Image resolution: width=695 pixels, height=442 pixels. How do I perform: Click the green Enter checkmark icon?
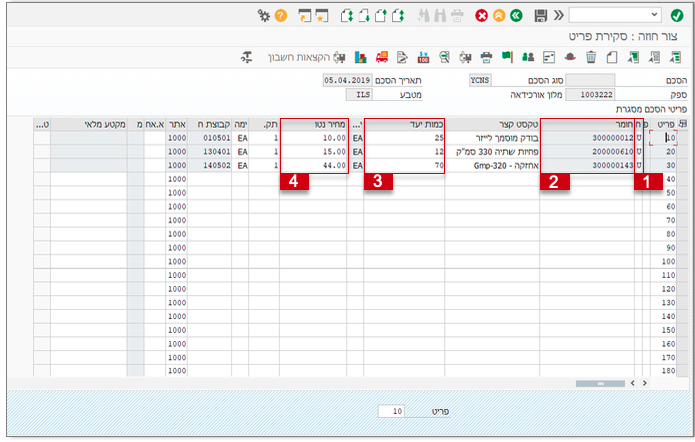click(x=676, y=16)
